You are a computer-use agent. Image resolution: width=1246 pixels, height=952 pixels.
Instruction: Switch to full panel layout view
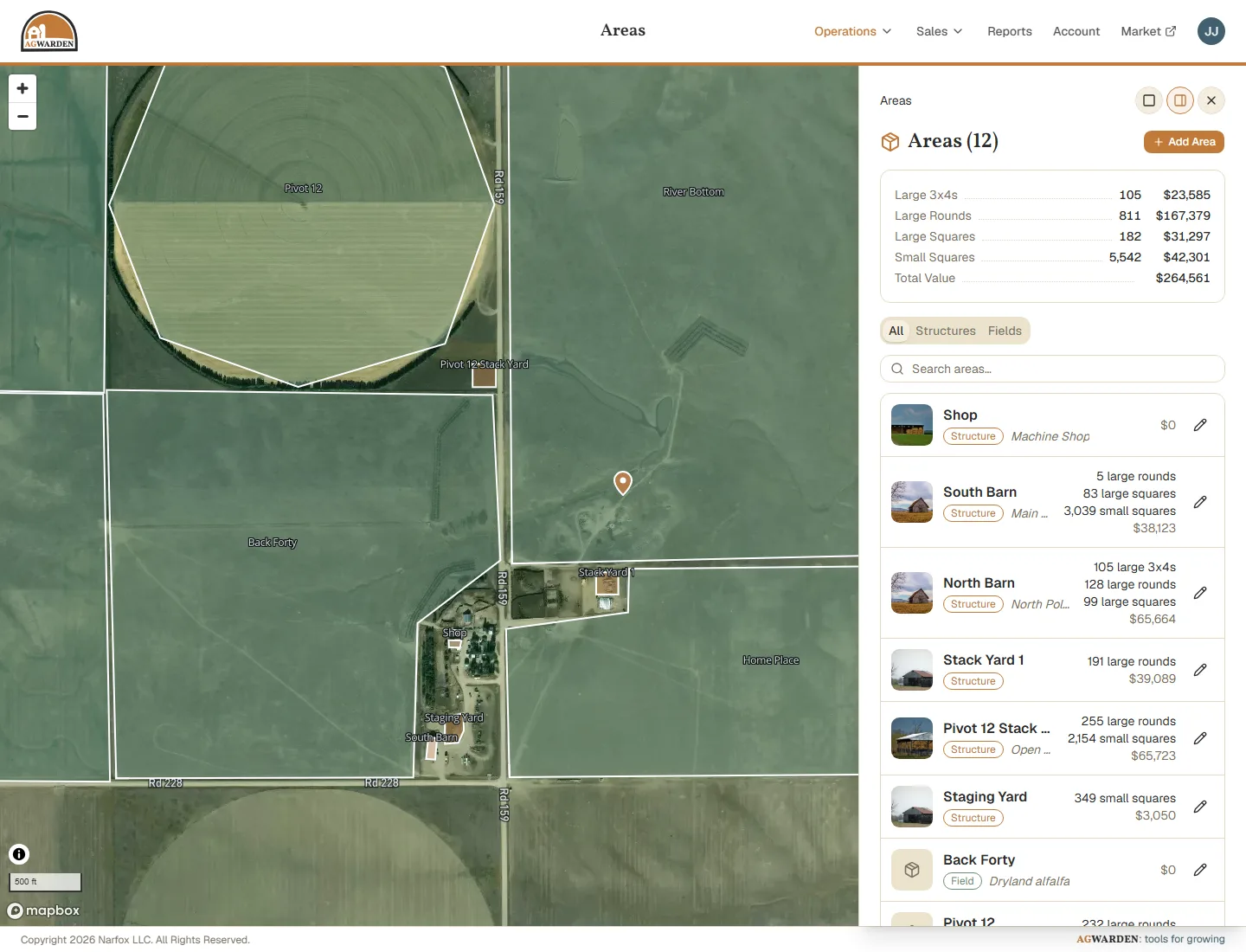[1149, 100]
